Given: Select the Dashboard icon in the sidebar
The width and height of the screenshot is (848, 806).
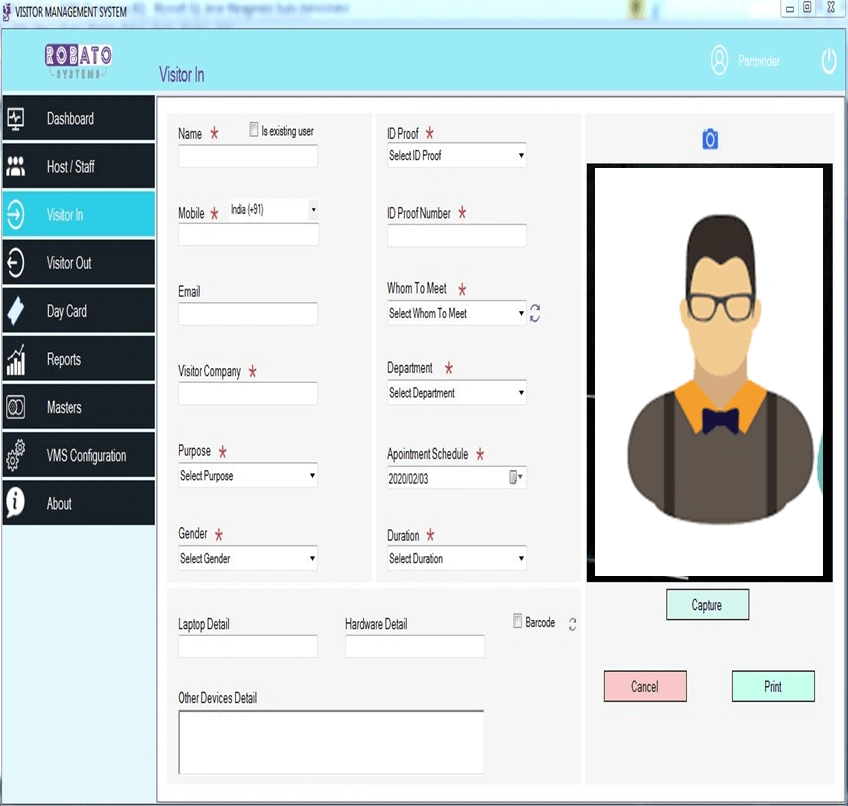Looking at the screenshot, I should 18,118.
